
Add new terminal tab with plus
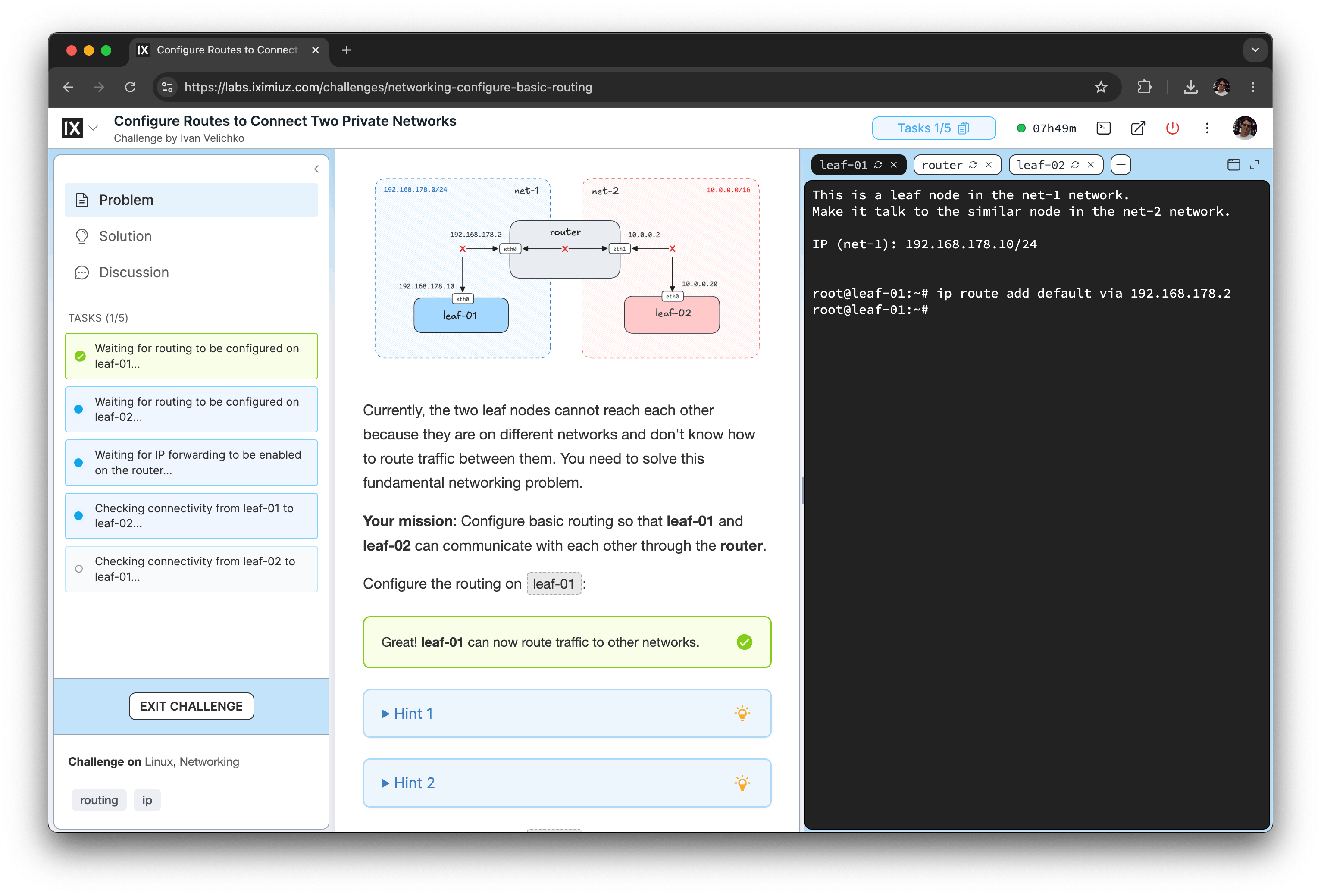click(1121, 165)
